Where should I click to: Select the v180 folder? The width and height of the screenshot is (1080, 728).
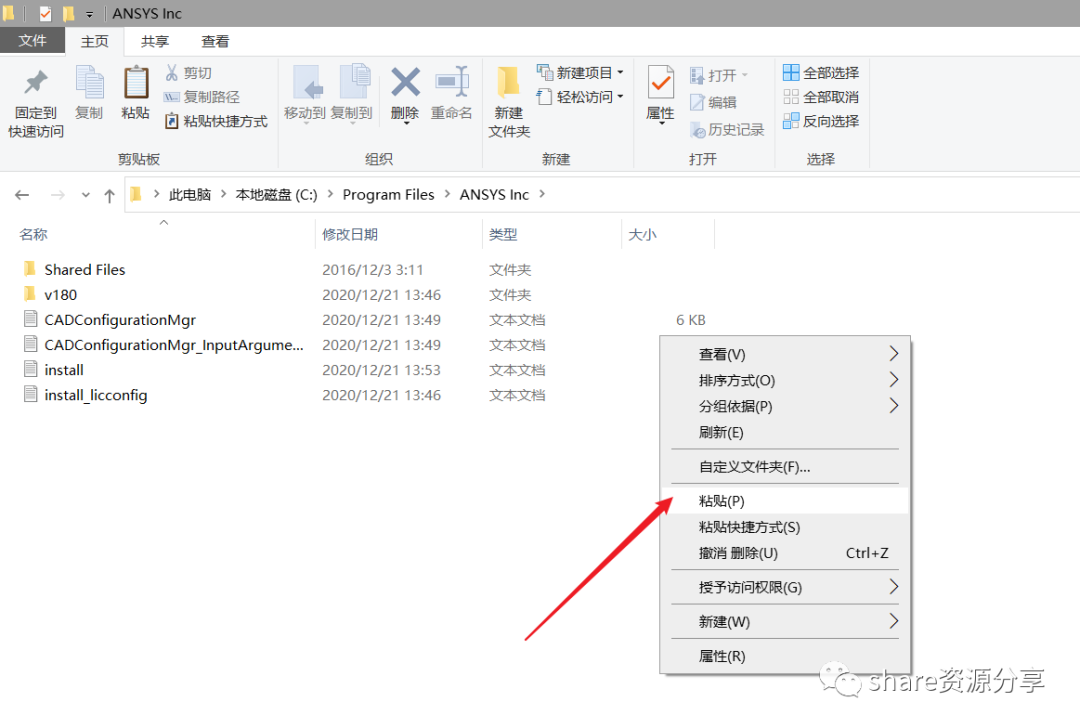point(61,295)
